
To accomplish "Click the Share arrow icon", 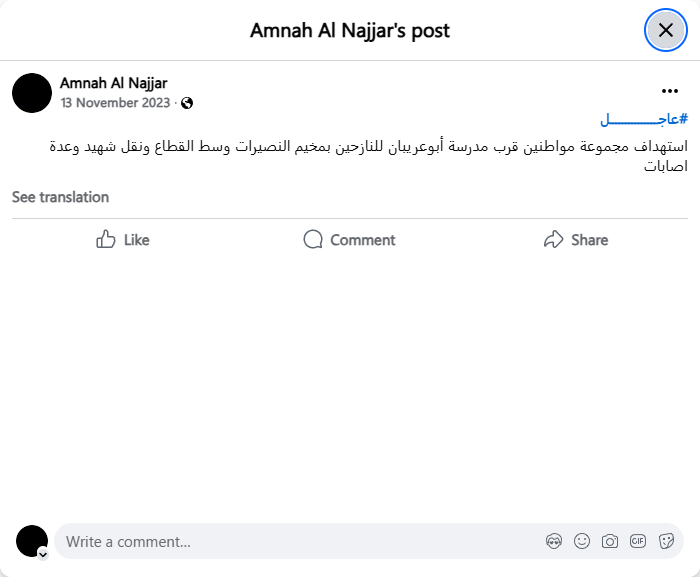I will (554, 240).
